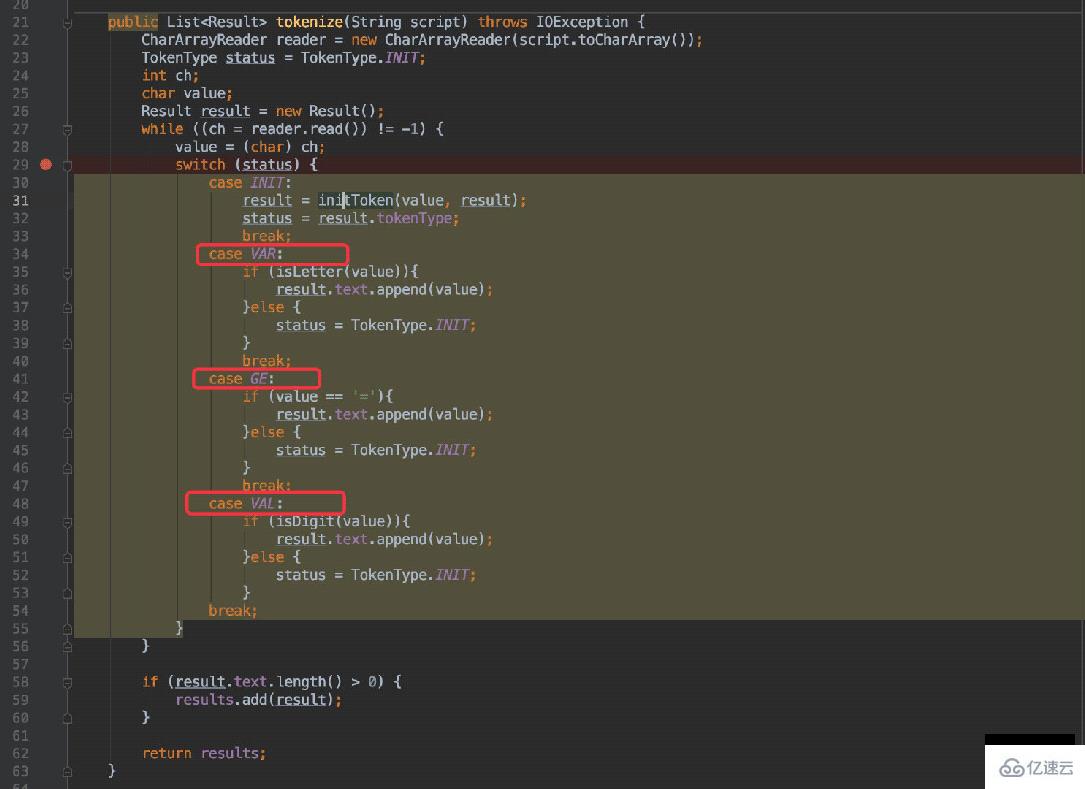1085x789 pixels.
Task: Fold the value == '=' if-block on line 42
Action: pos(68,397)
